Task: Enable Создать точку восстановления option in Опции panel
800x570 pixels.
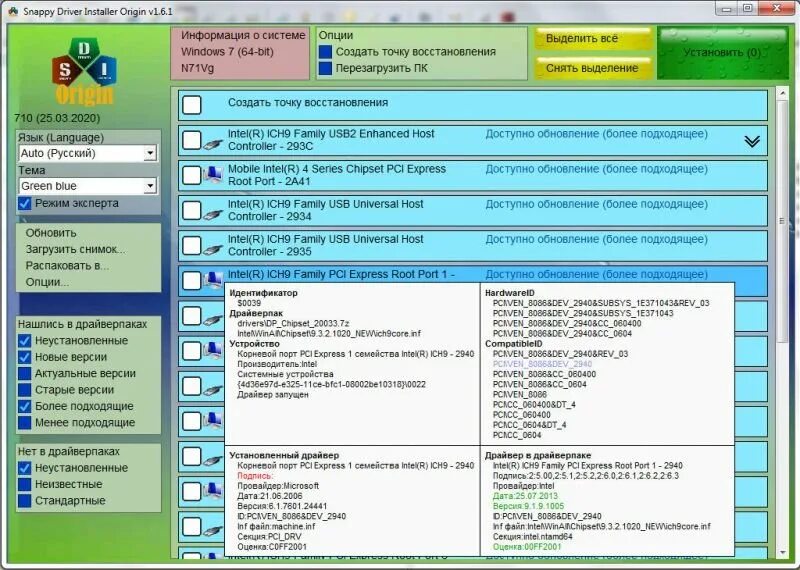Action: [x=325, y=52]
